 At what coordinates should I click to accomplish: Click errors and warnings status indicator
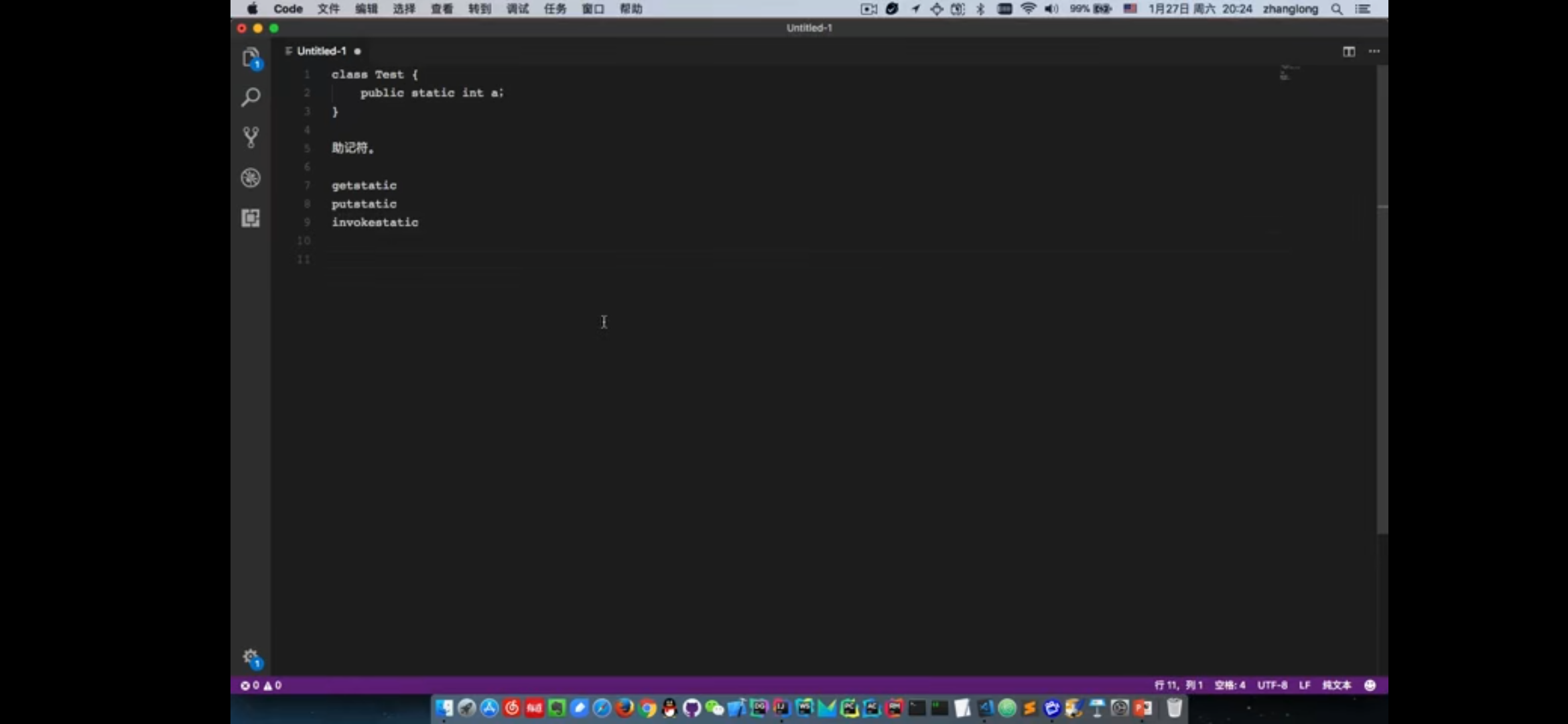(261, 685)
